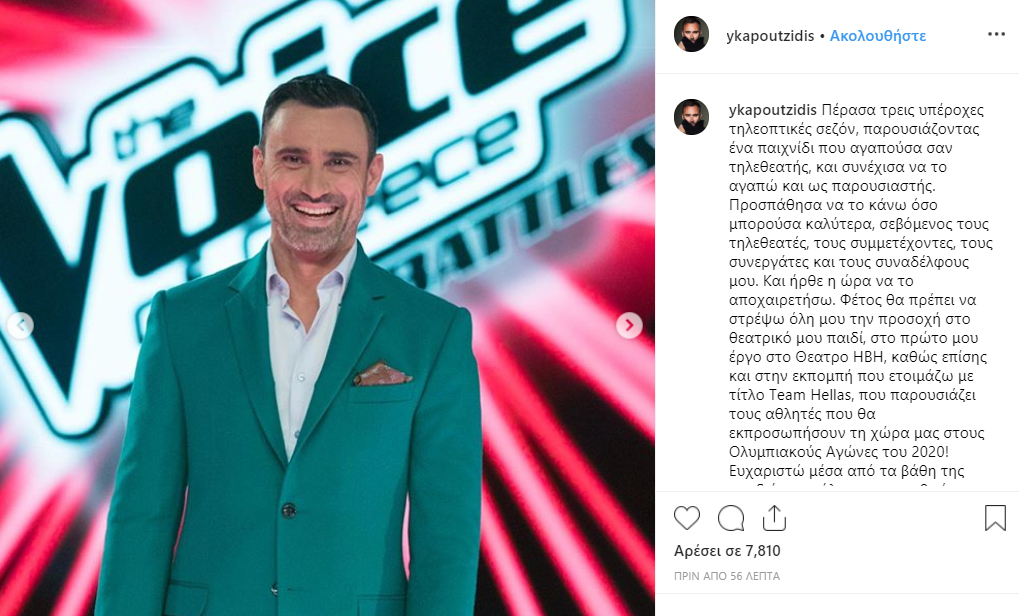The height and width of the screenshot is (616, 1019).
Task: Save the post with the bookmark icon
Action: pyautogui.click(x=995, y=518)
